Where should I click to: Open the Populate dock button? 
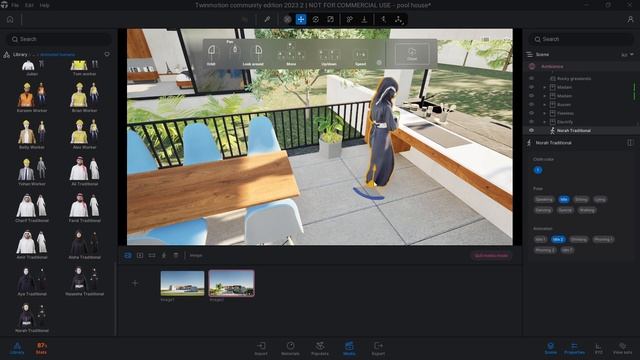pyautogui.click(x=320, y=348)
